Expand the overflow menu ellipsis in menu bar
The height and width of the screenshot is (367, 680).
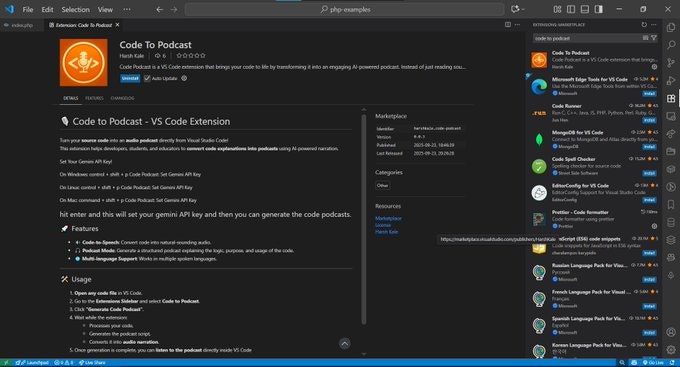click(127, 9)
